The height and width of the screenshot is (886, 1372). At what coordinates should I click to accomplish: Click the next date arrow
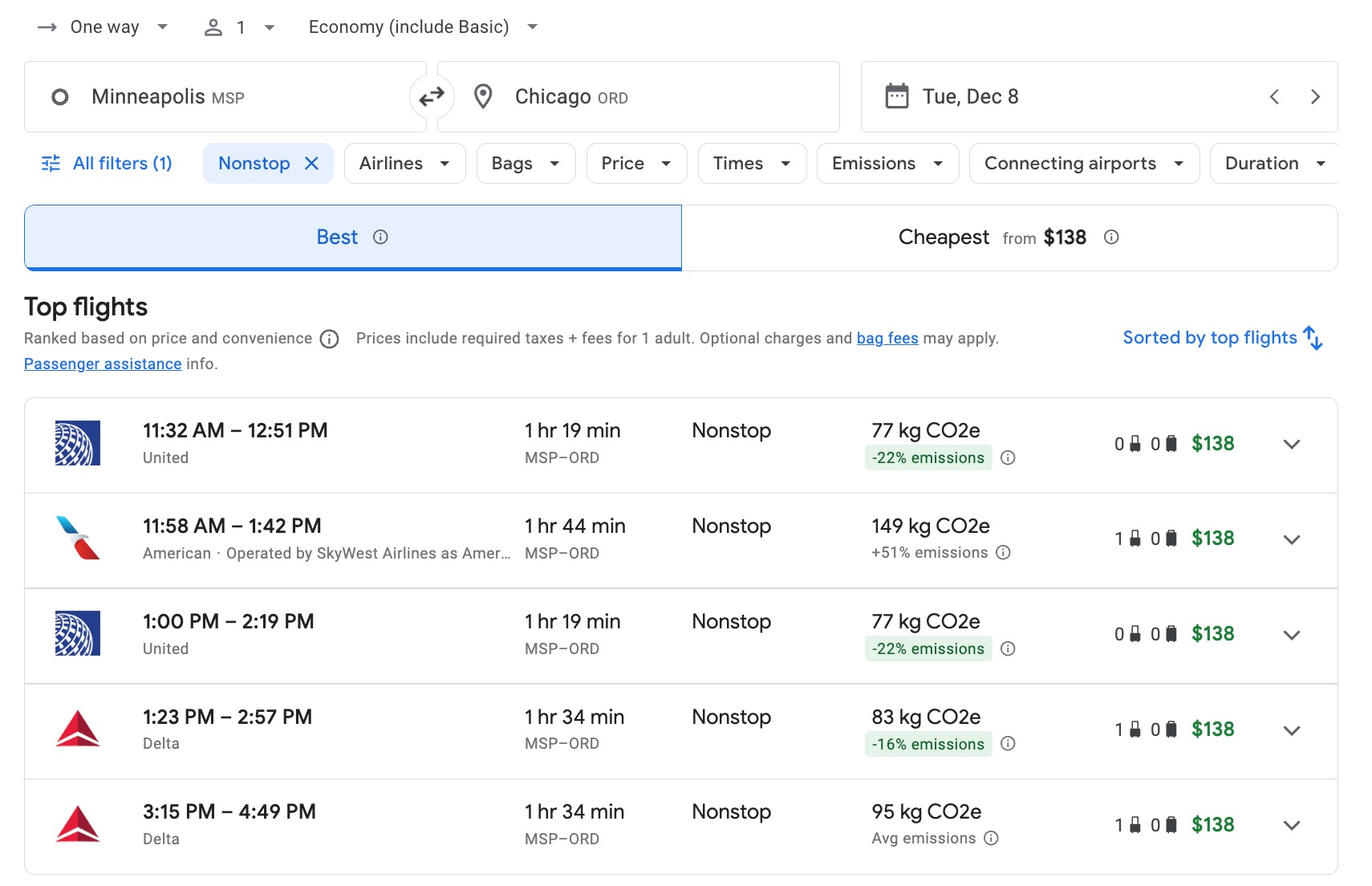click(x=1315, y=96)
